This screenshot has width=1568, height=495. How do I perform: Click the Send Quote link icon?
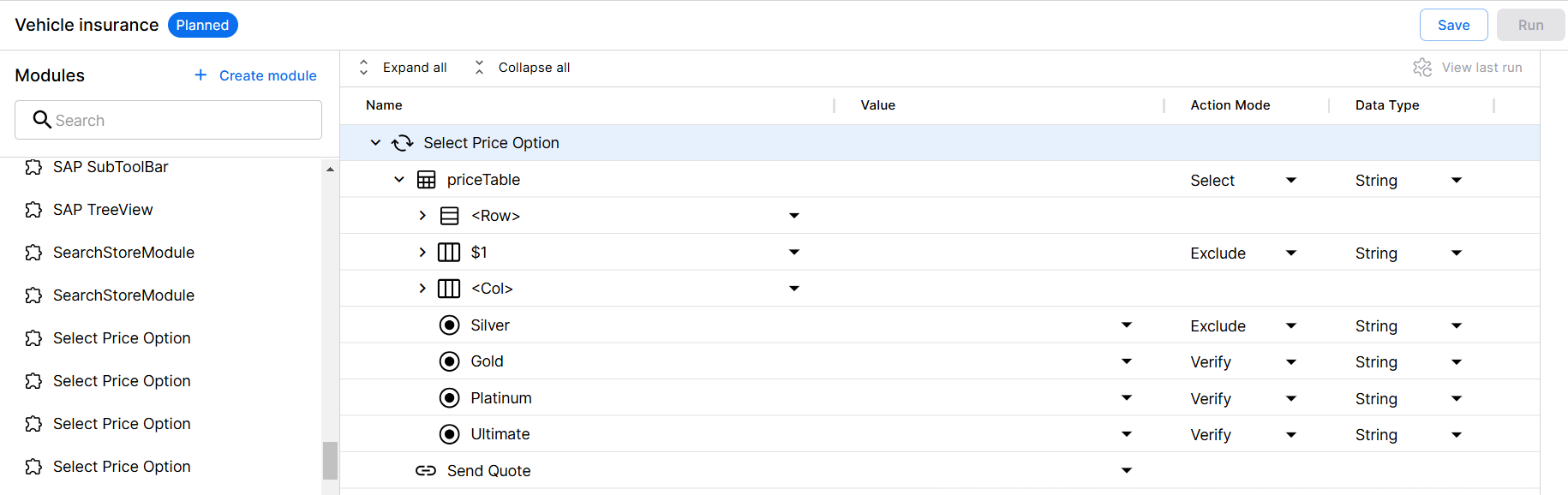[426, 471]
